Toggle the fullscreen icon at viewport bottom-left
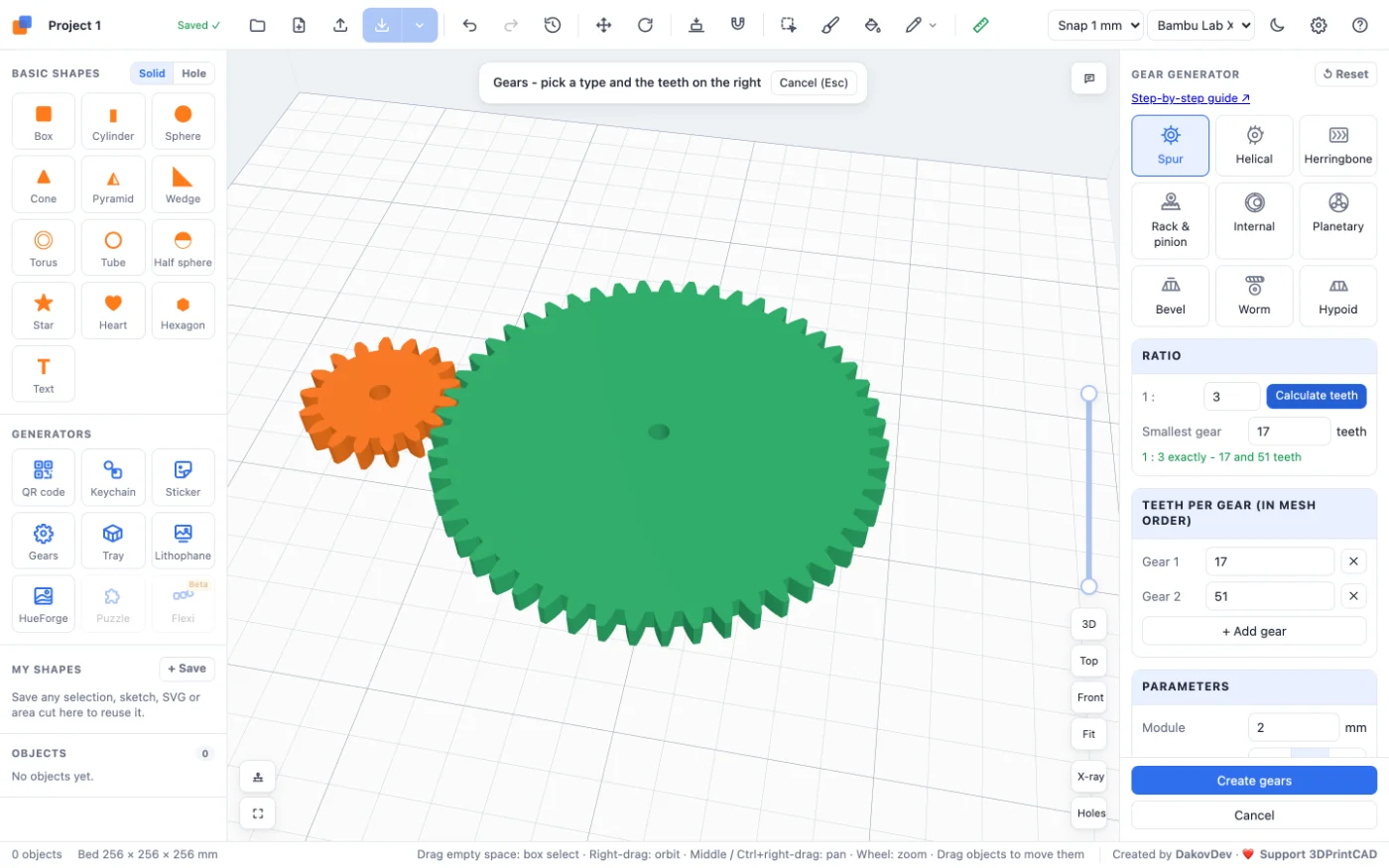Screen dimensions: 1389x868 click(258, 813)
